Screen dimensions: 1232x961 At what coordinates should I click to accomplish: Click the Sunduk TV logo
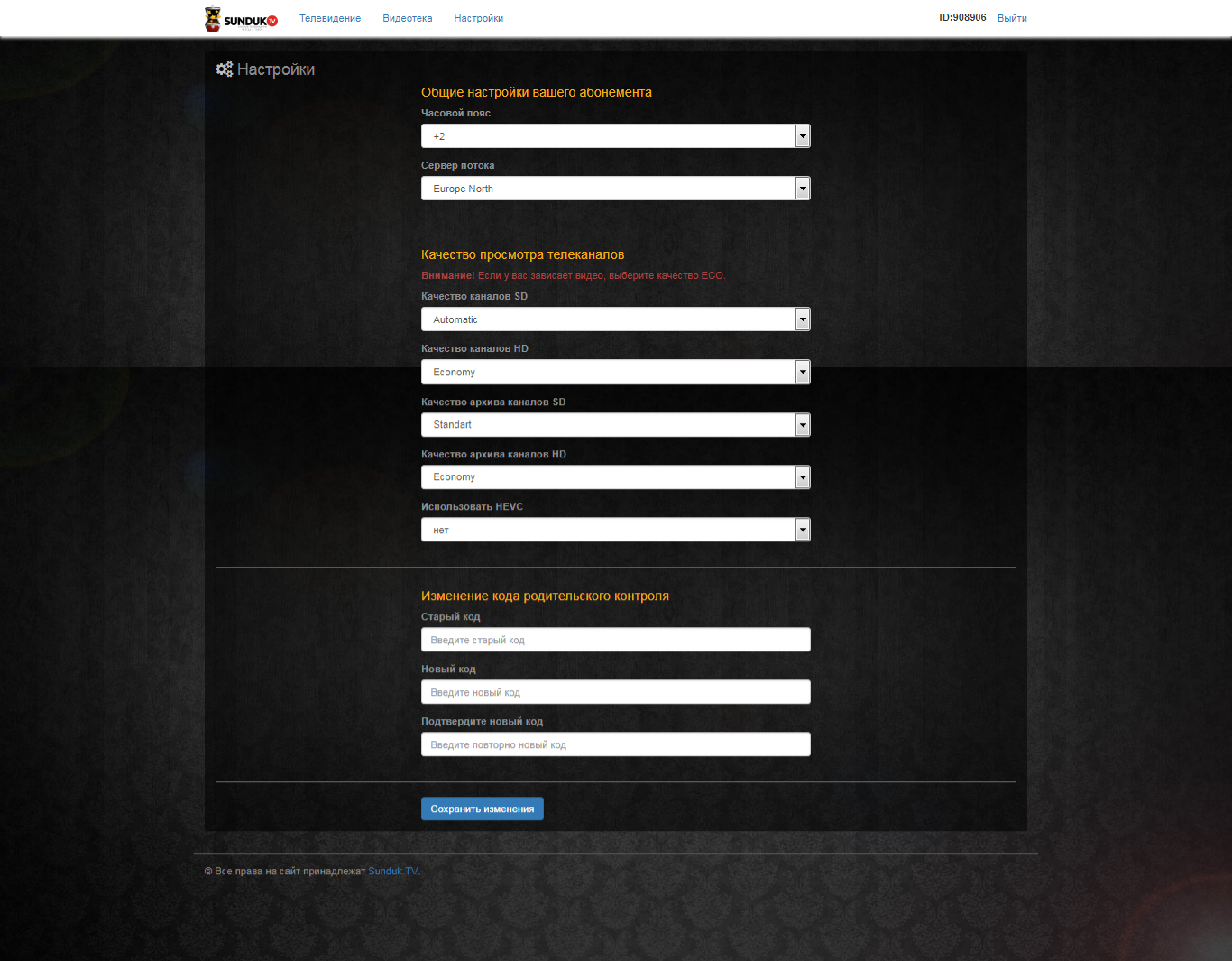point(241,19)
